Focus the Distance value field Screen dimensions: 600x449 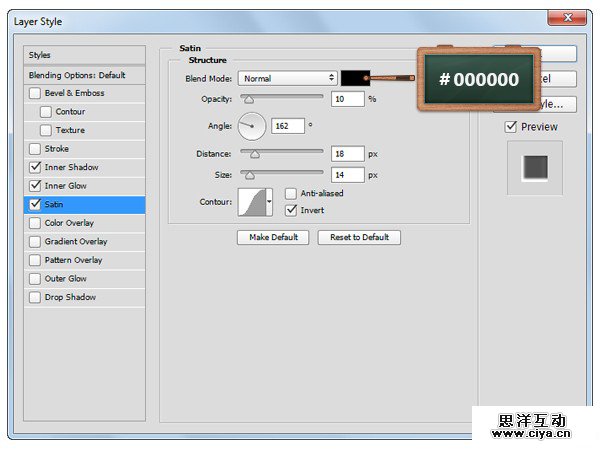(x=347, y=154)
